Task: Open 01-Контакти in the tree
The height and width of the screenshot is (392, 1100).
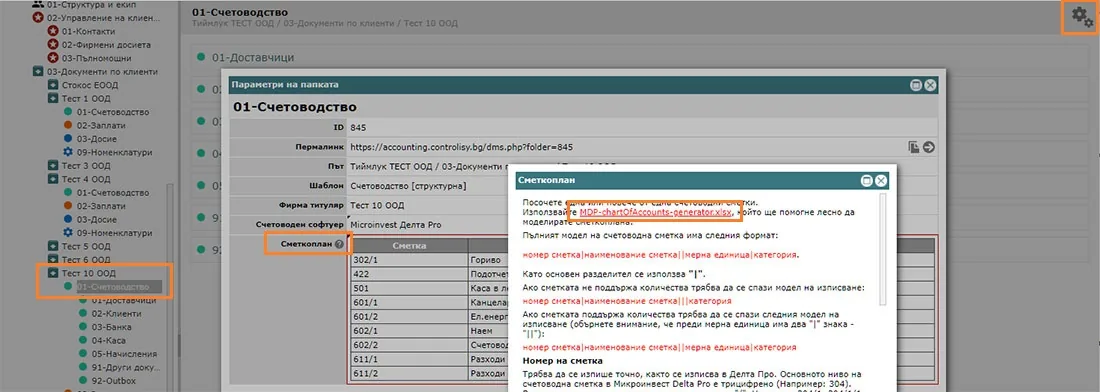Action: [x=88, y=32]
